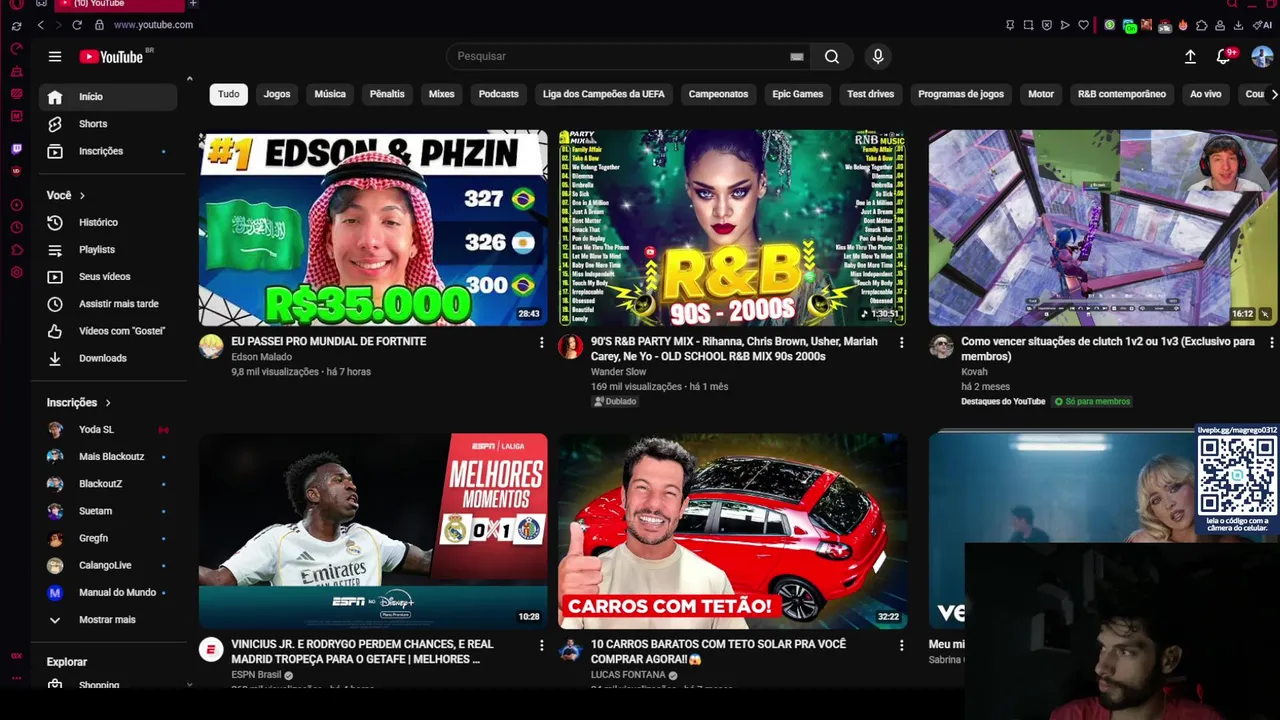Open the Twitch icon in Opera sidebar
Viewport: 1280px width, 720px height.
pos(16,149)
